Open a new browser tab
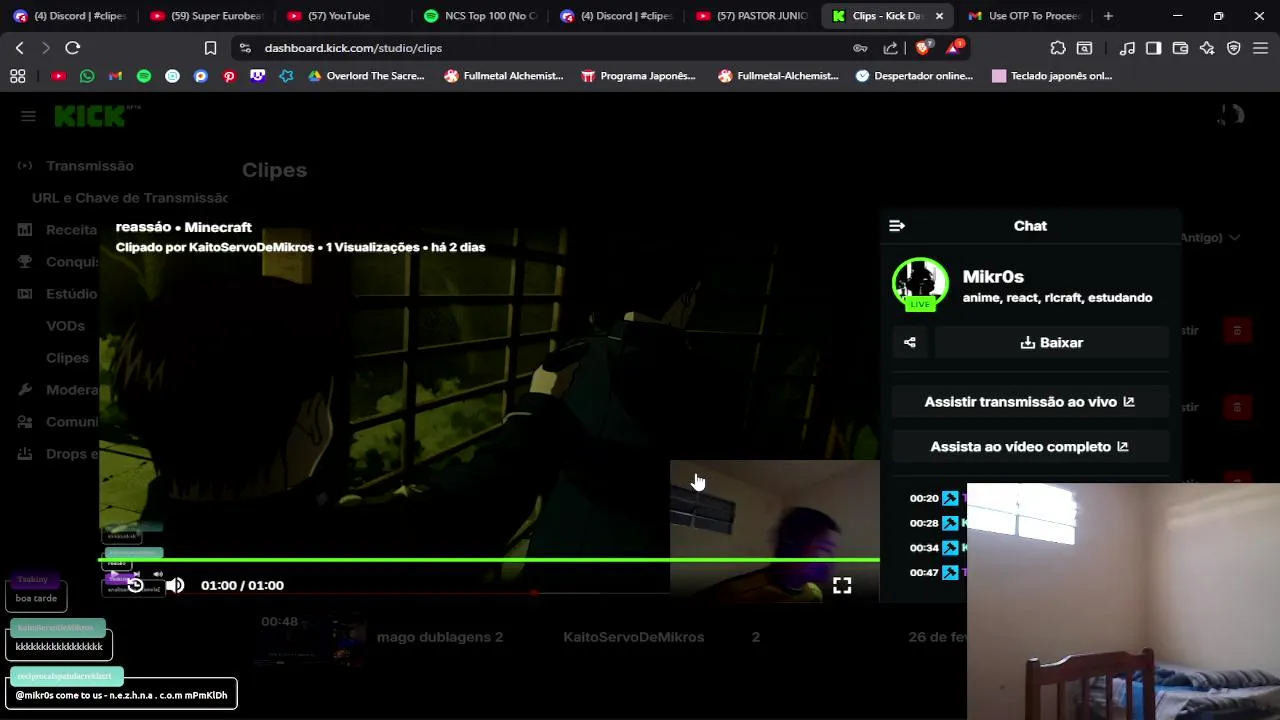 [x=1108, y=16]
